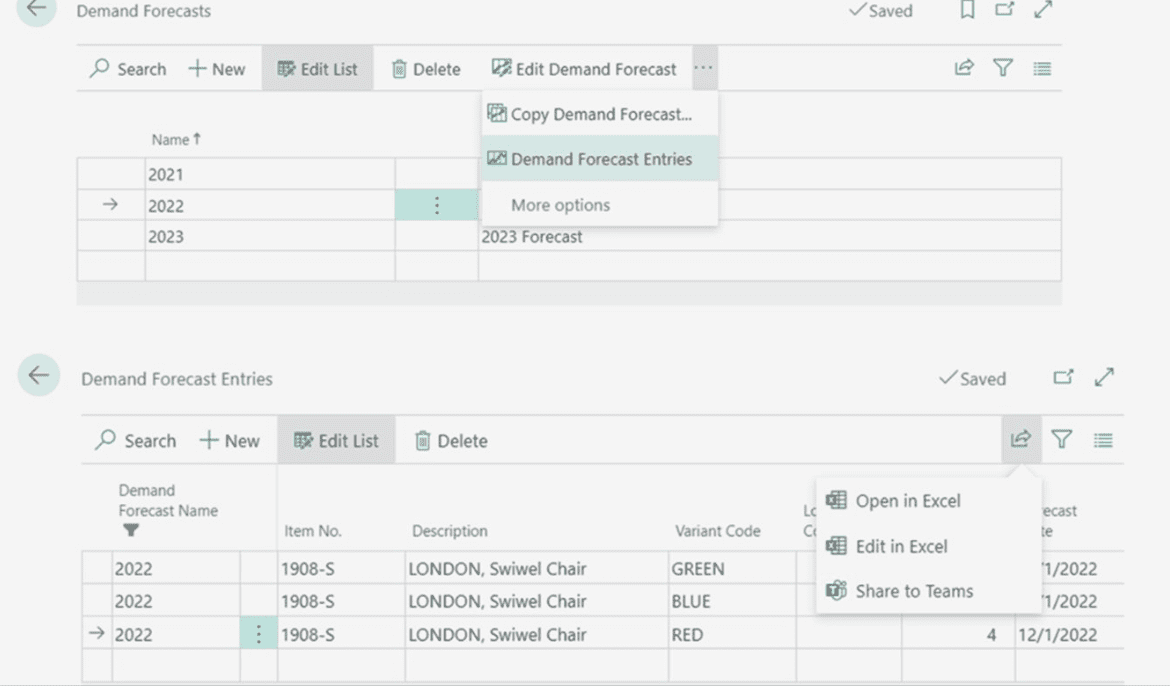Expand Demand Forecast Entries page to full screen
The width and height of the screenshot is (1170, 686).
click(x=1104, y=378)
